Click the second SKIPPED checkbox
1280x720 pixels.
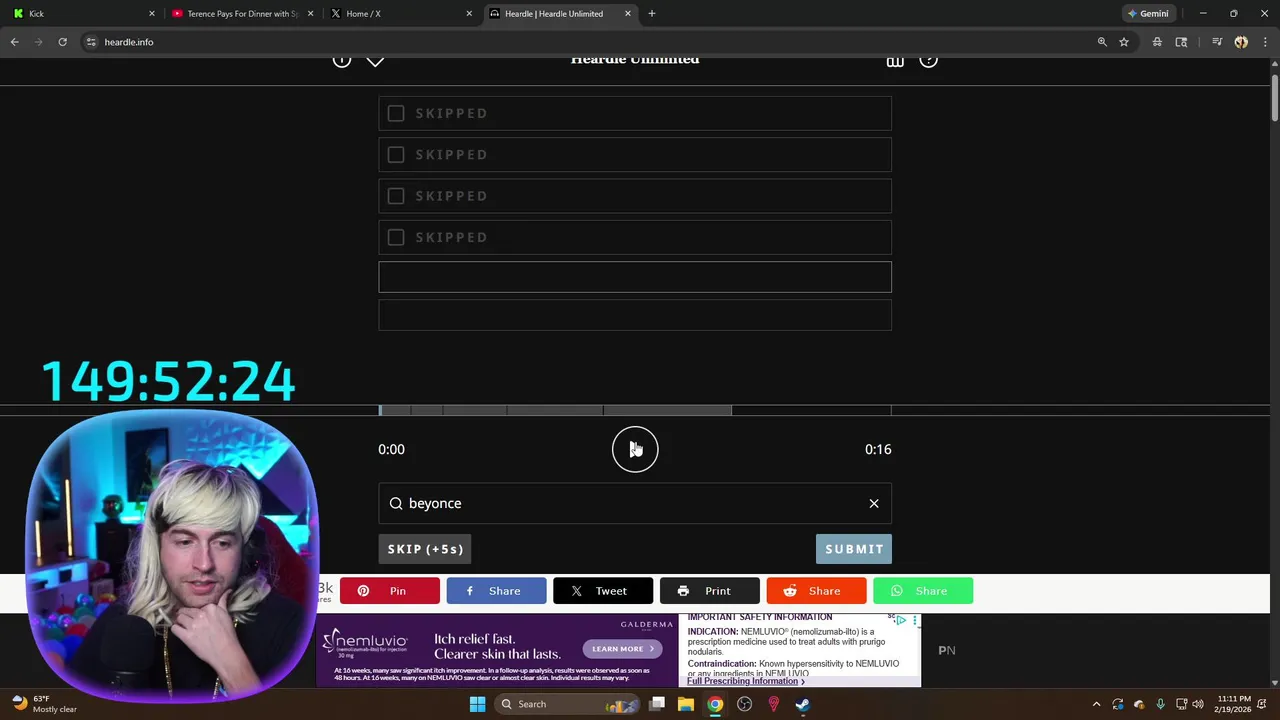[396, 154]
